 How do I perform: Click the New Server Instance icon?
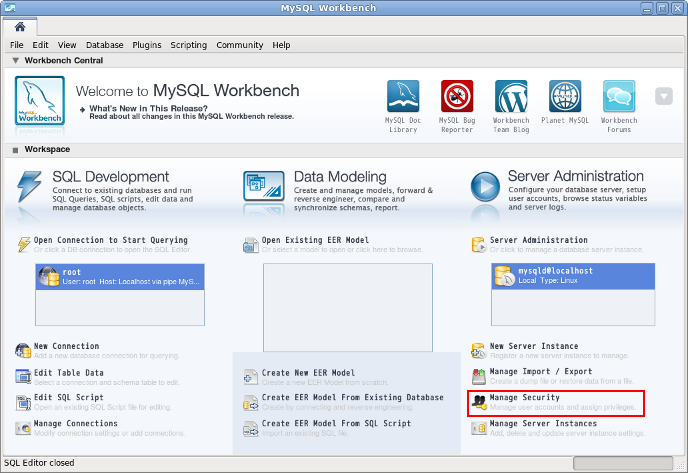(x=478, y=351)
